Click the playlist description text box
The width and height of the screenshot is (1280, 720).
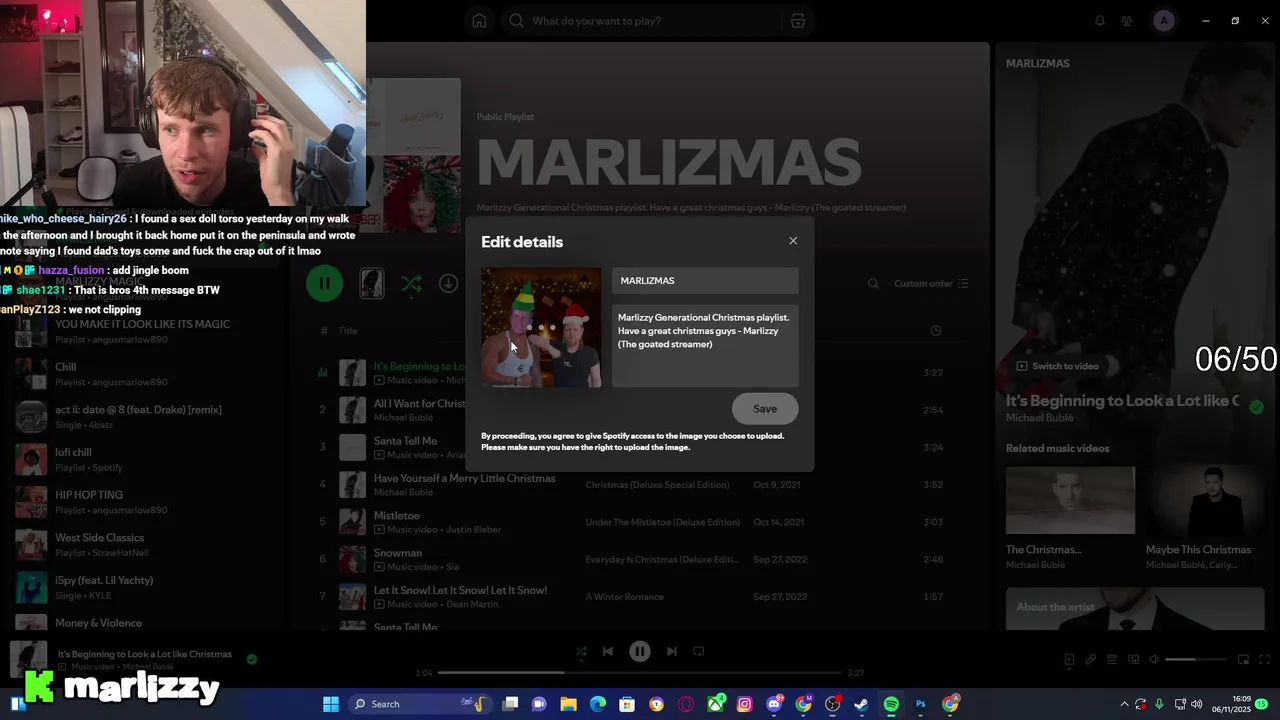(705, 345)
